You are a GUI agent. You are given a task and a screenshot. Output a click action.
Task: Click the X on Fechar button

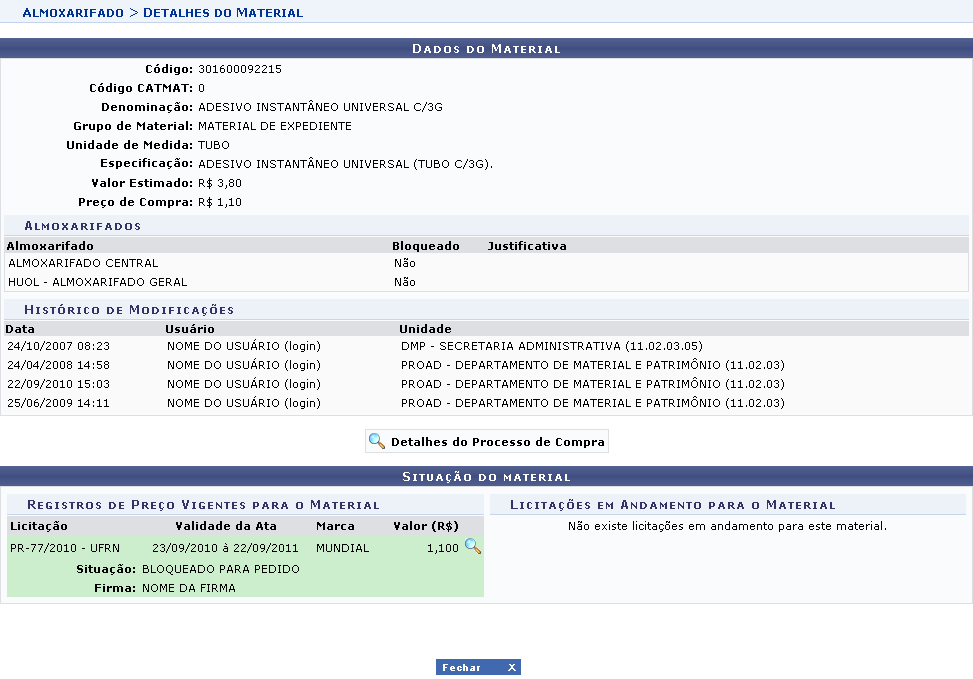[511, 667]
